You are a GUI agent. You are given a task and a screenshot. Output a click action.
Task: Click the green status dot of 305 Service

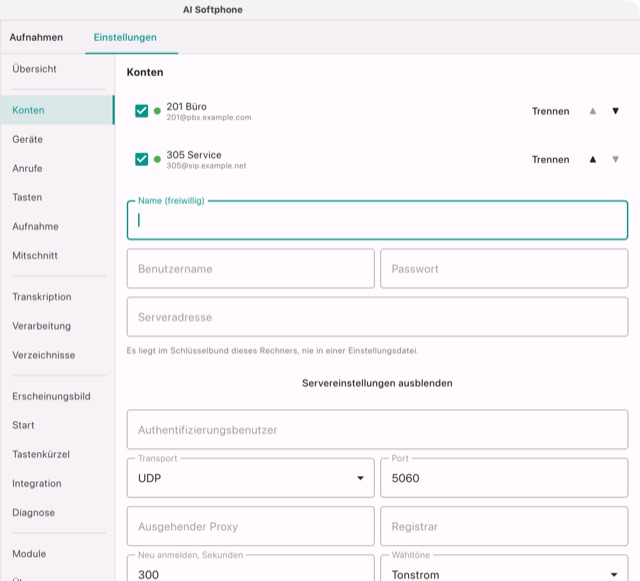tap(157, 159)
